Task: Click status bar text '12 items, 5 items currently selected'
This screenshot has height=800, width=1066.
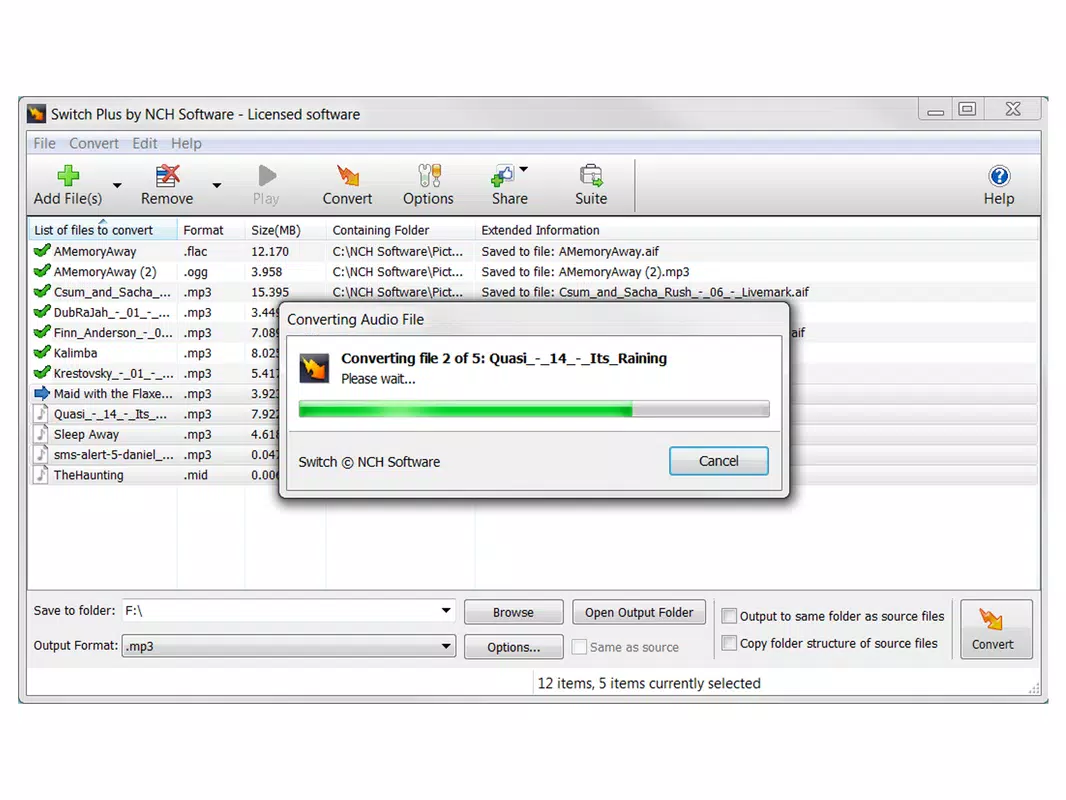Action: (649, 683)
